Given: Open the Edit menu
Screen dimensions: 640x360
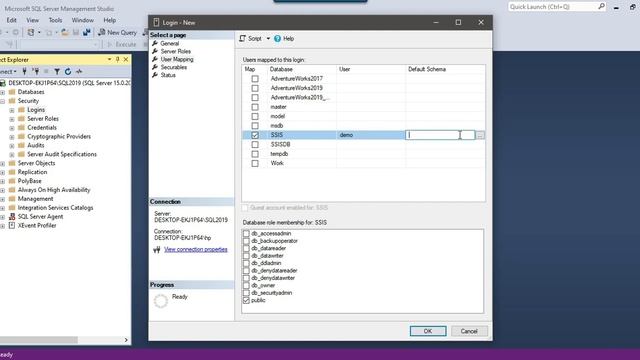Looking at the screenshot, I should click(x=11, y=20).
